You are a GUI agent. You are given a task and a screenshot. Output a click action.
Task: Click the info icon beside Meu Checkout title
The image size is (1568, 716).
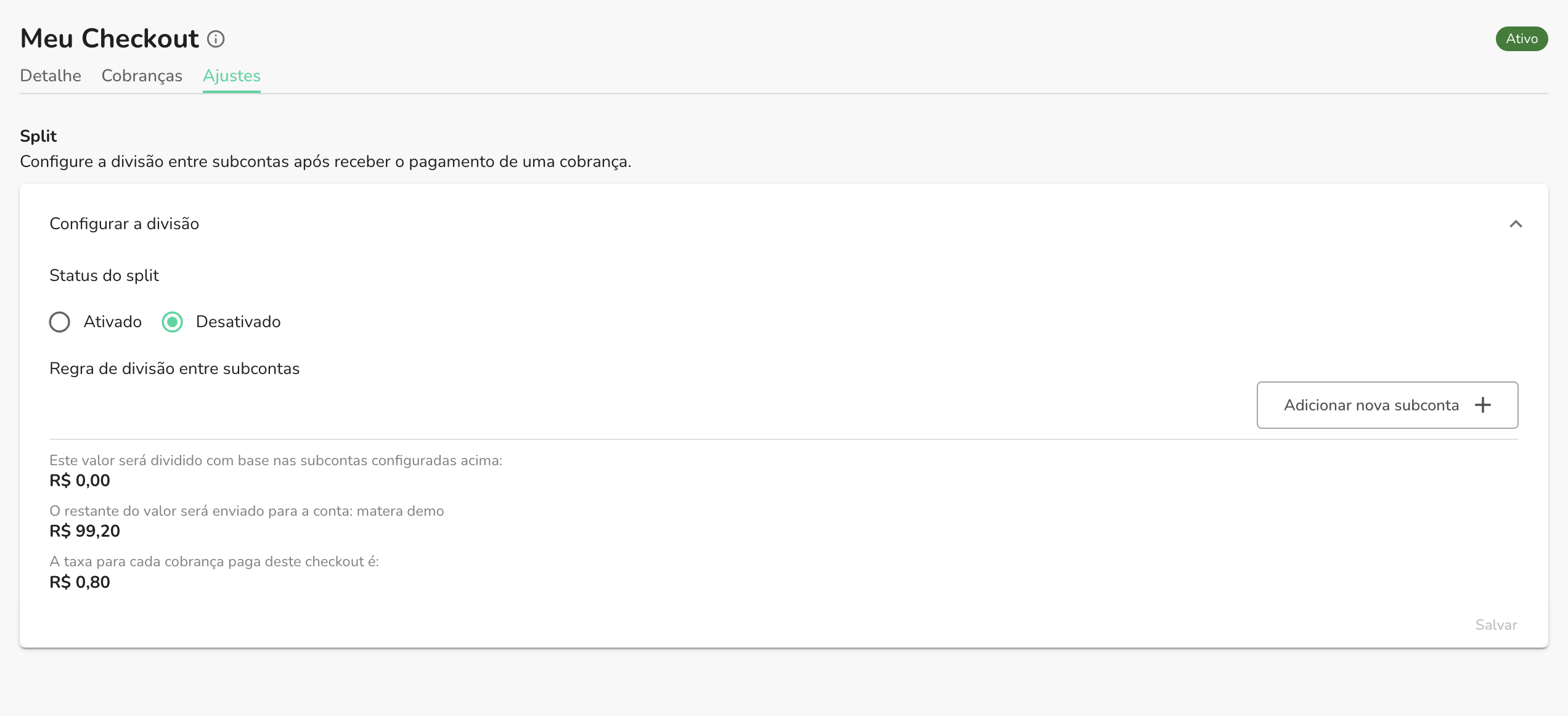coord(215,39)
